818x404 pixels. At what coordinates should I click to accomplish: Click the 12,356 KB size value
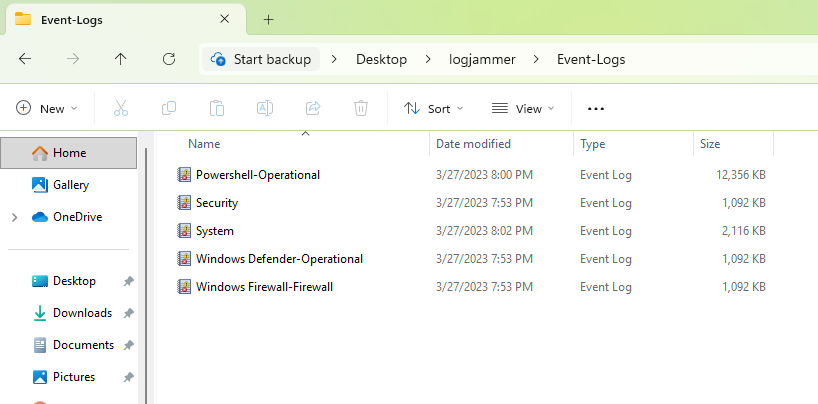pos(741,175)
